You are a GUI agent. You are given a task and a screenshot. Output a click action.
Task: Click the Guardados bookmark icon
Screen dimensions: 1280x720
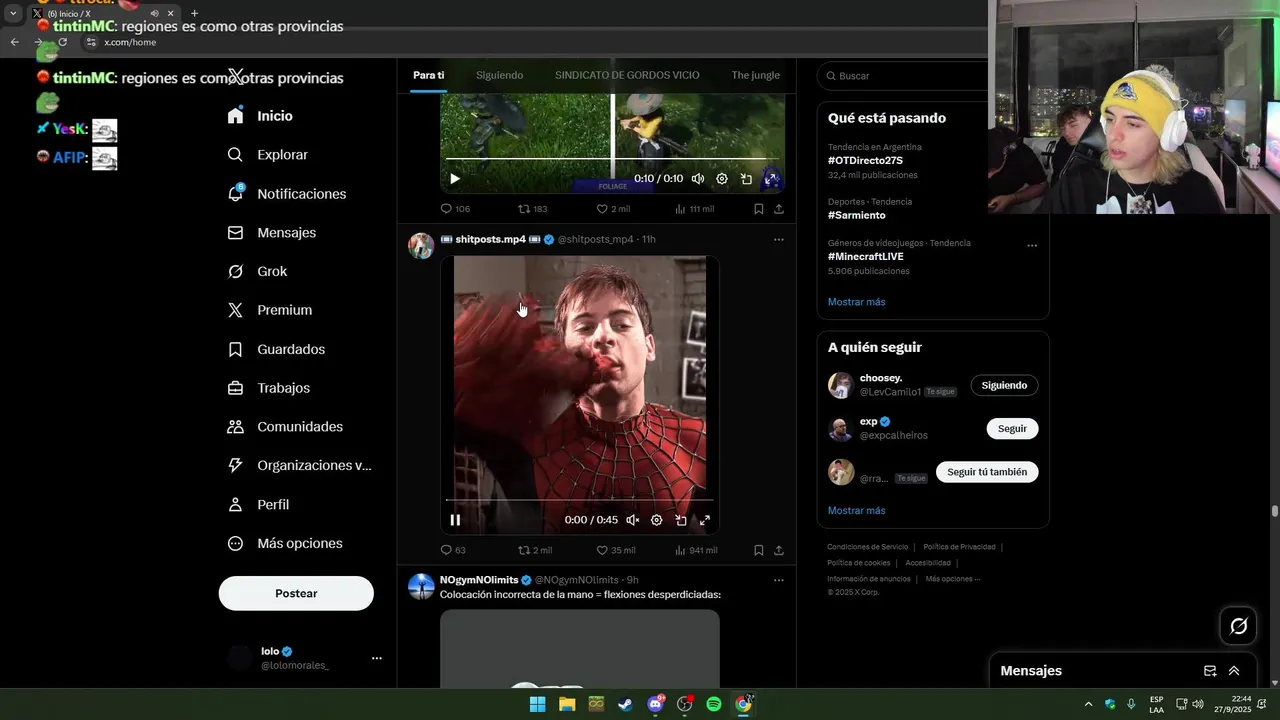235,349
